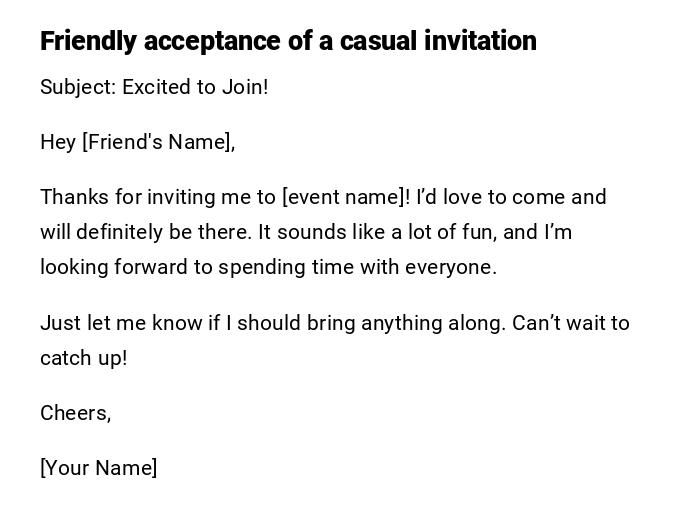Click the "catch up!" text
Viewport: 700px width, 530px height.
pos(84,358)
